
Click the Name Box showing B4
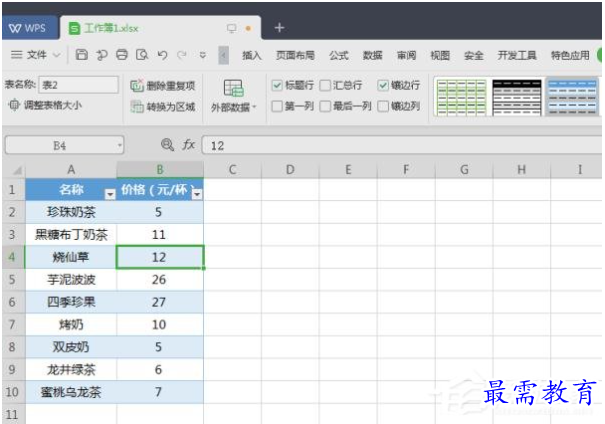point(60,145)
